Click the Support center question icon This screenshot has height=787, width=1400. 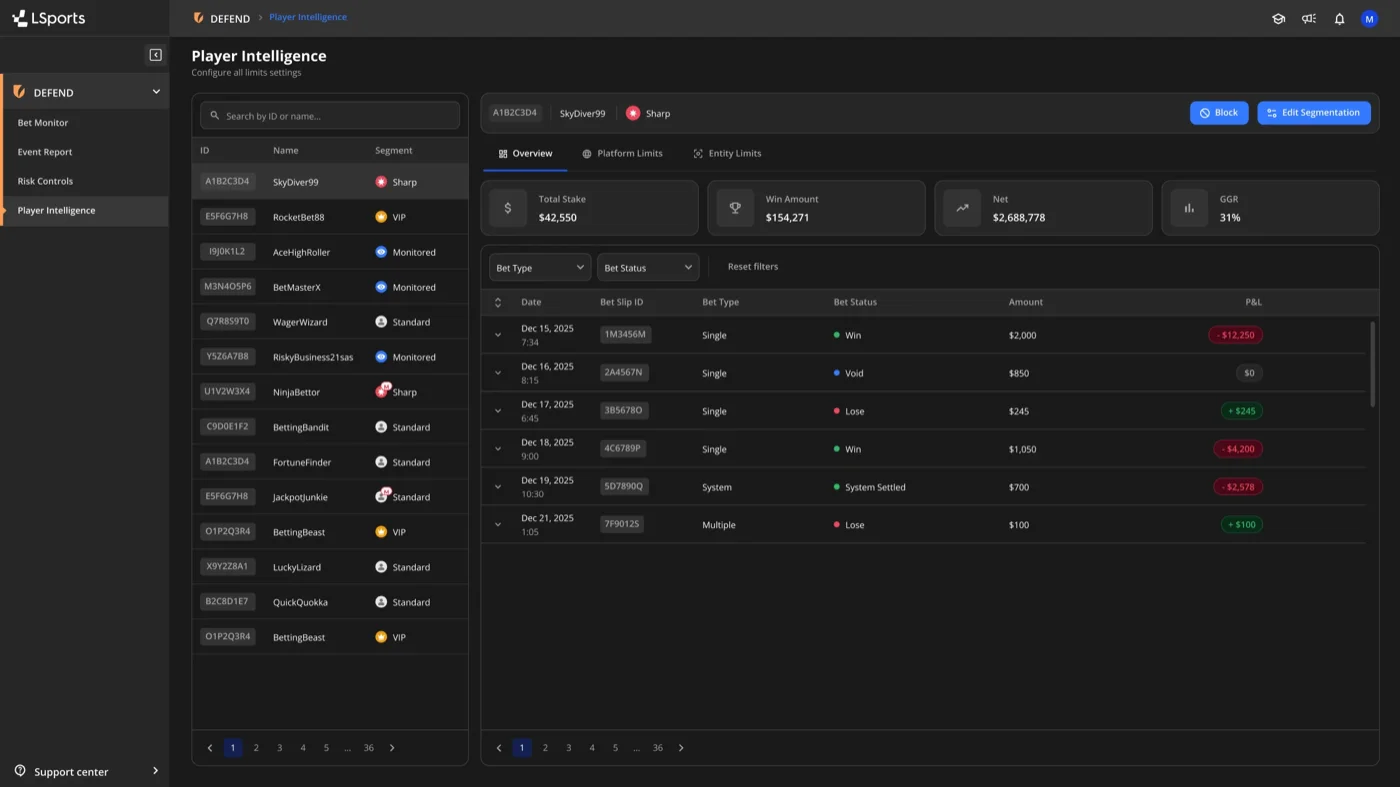[20, 771]
